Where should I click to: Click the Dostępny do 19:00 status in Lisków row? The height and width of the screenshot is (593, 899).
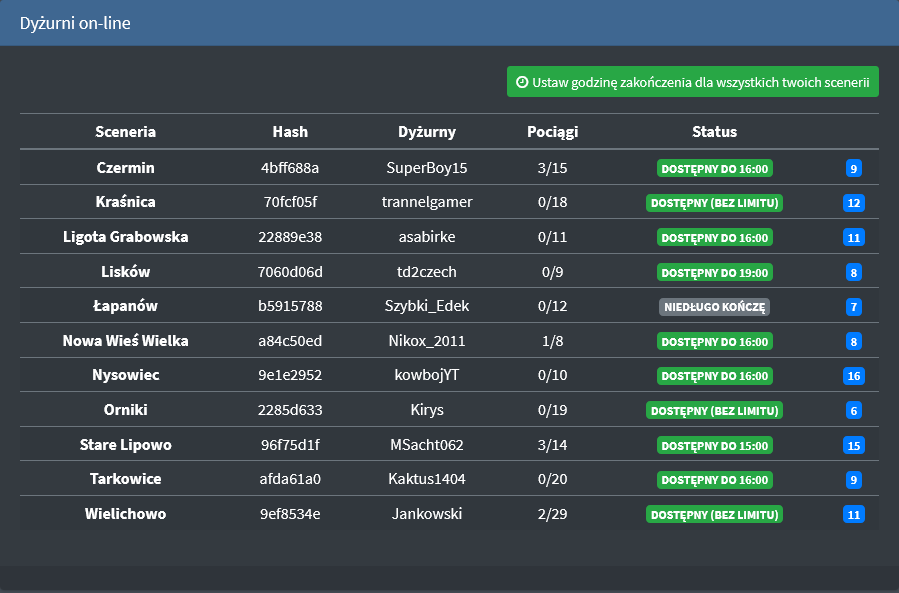click(714, 272)
